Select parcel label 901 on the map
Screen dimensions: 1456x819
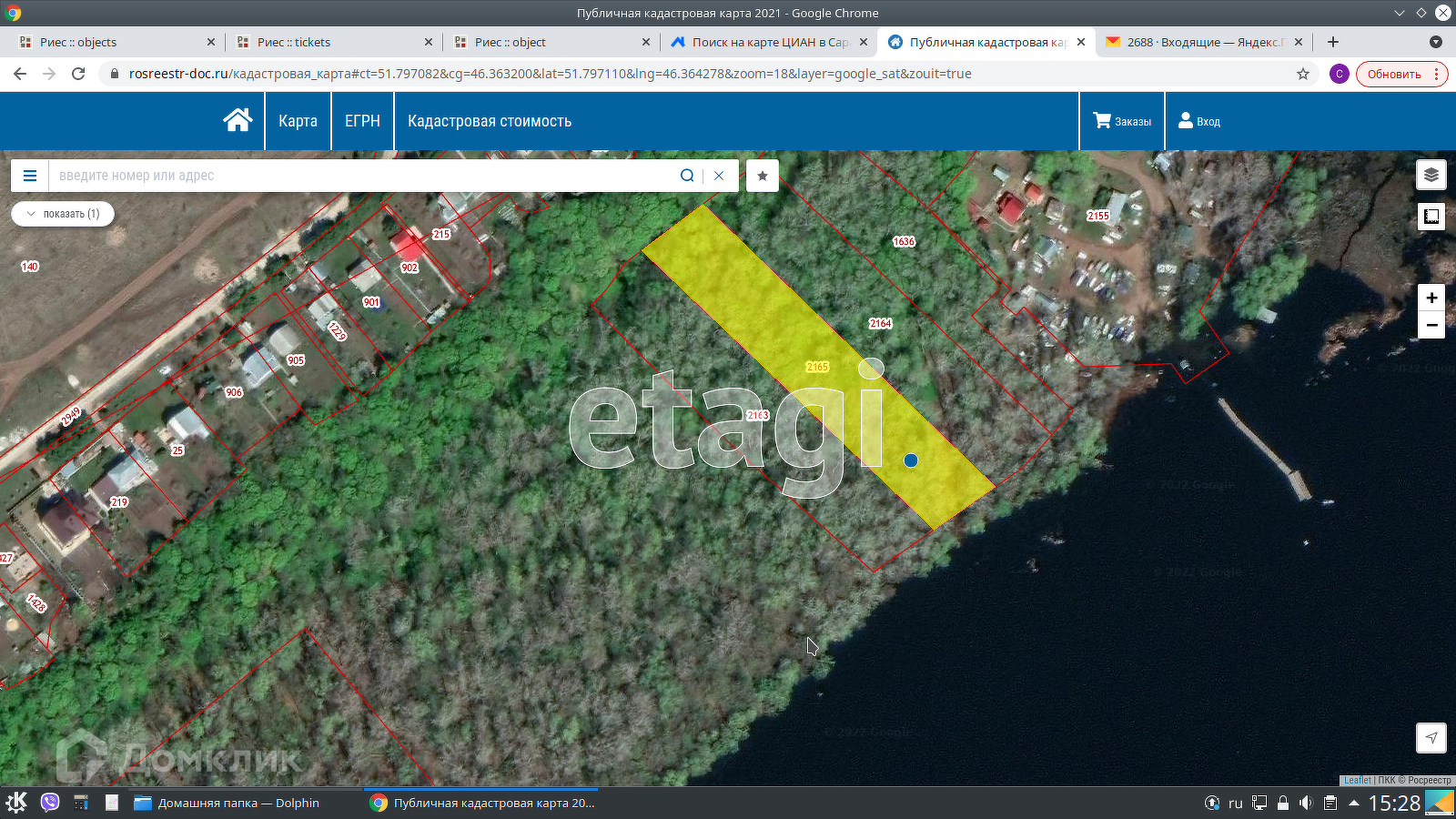371,302
